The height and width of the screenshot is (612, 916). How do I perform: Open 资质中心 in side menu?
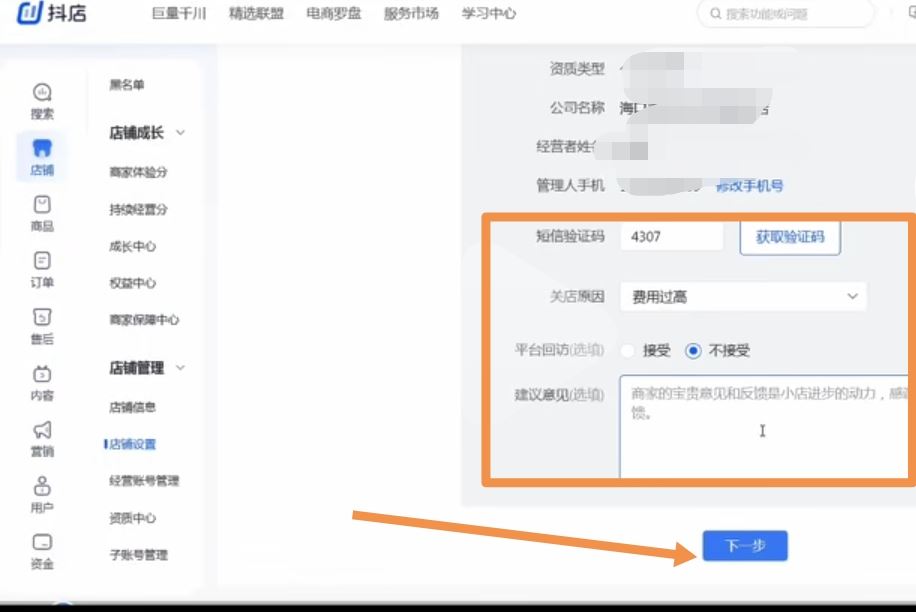coord(133,518)
